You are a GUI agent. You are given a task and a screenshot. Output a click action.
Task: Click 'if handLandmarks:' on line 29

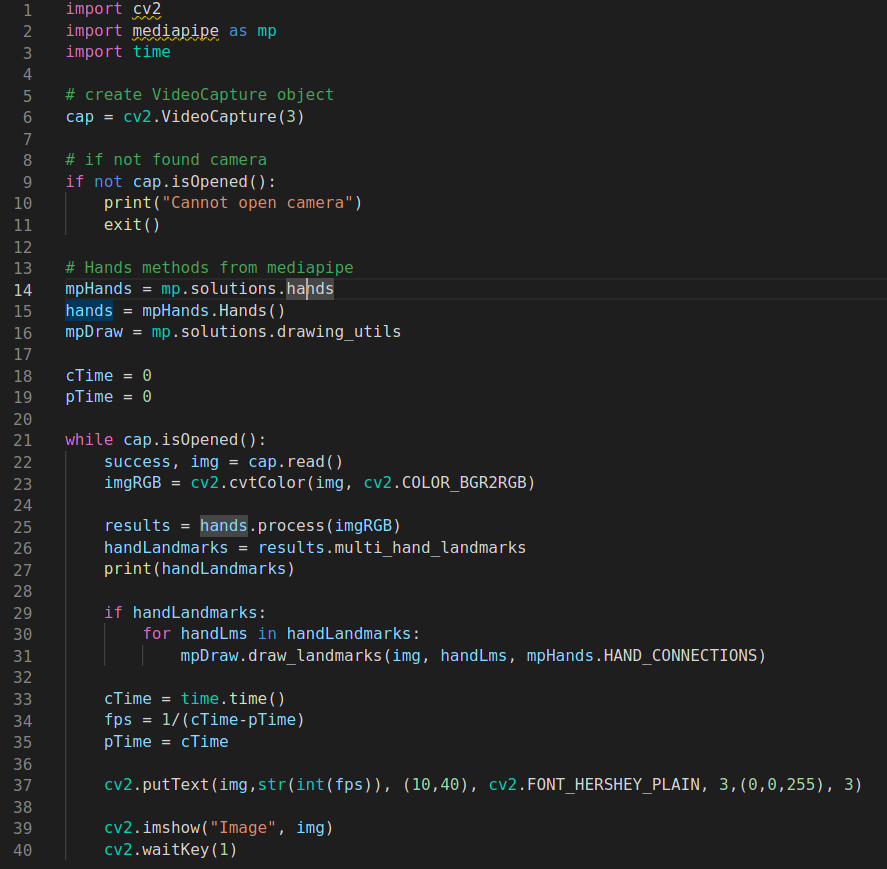click(x=185, y=613)
